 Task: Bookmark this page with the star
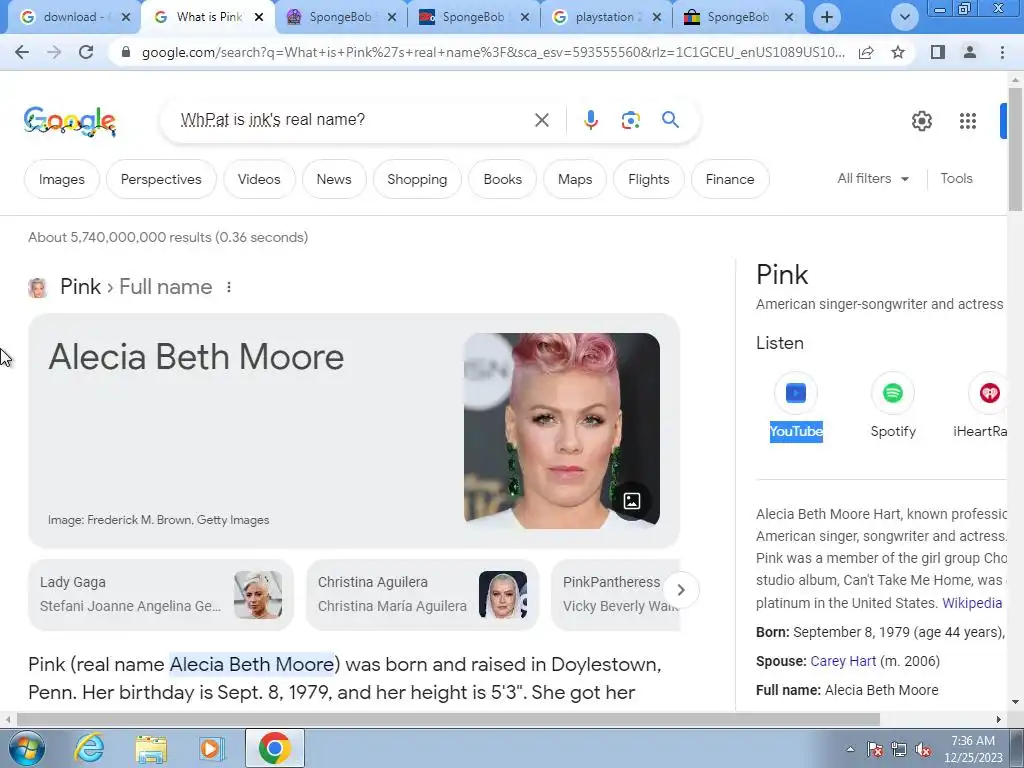tap(898, 52)
